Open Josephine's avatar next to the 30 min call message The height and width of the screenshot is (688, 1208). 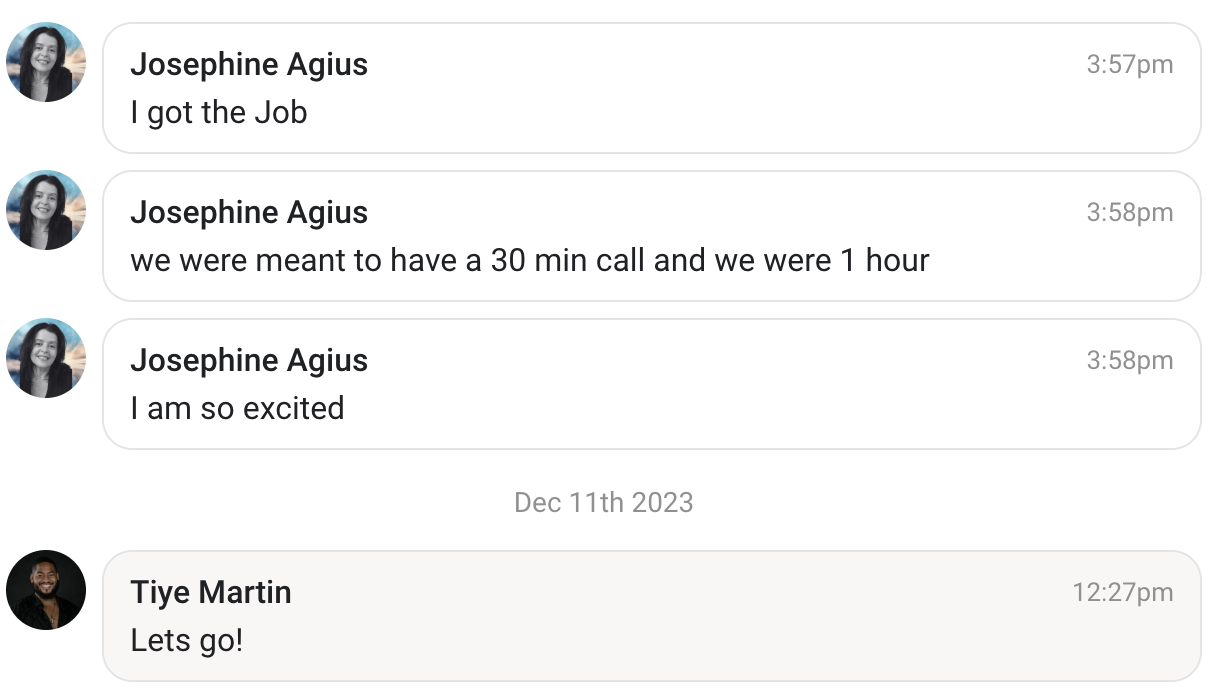46,210
